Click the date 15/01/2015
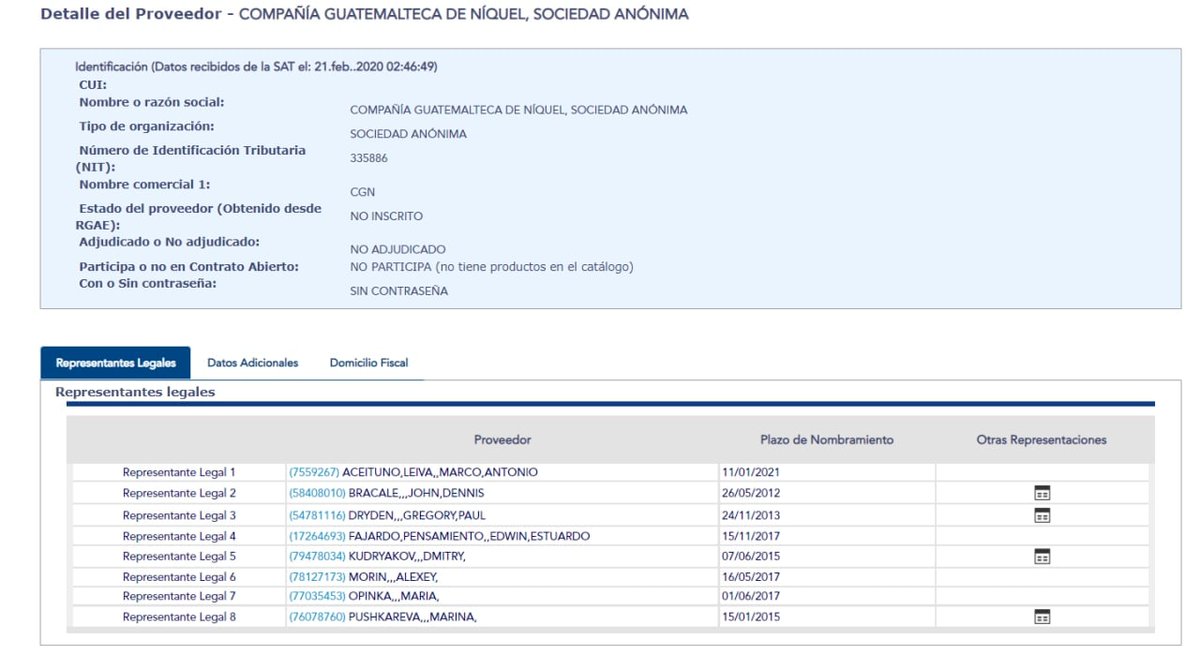 pos(749,617)
